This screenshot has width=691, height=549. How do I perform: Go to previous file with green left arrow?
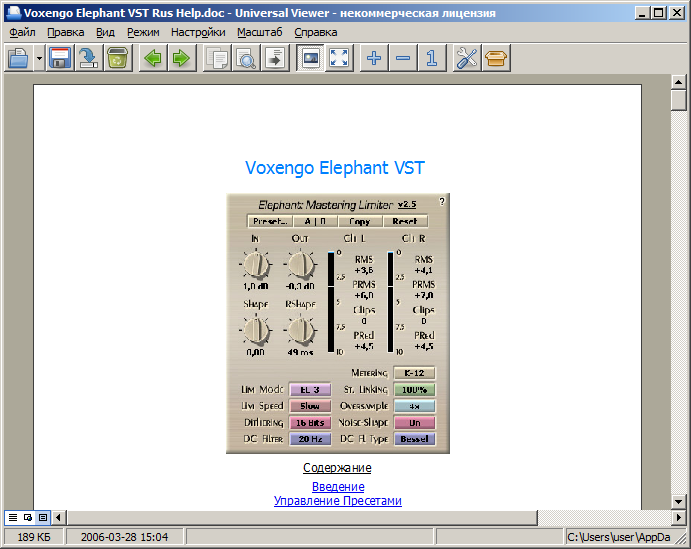click(x=152, y=58)
